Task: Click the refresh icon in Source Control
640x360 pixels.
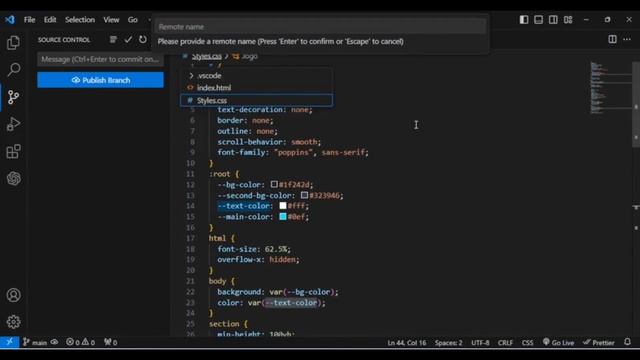Action: pyautogui.click(x=142, y=40)
